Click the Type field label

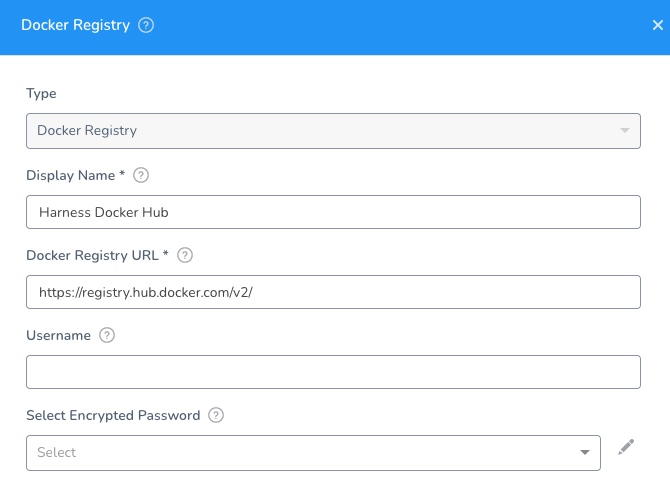coord(41,94)
